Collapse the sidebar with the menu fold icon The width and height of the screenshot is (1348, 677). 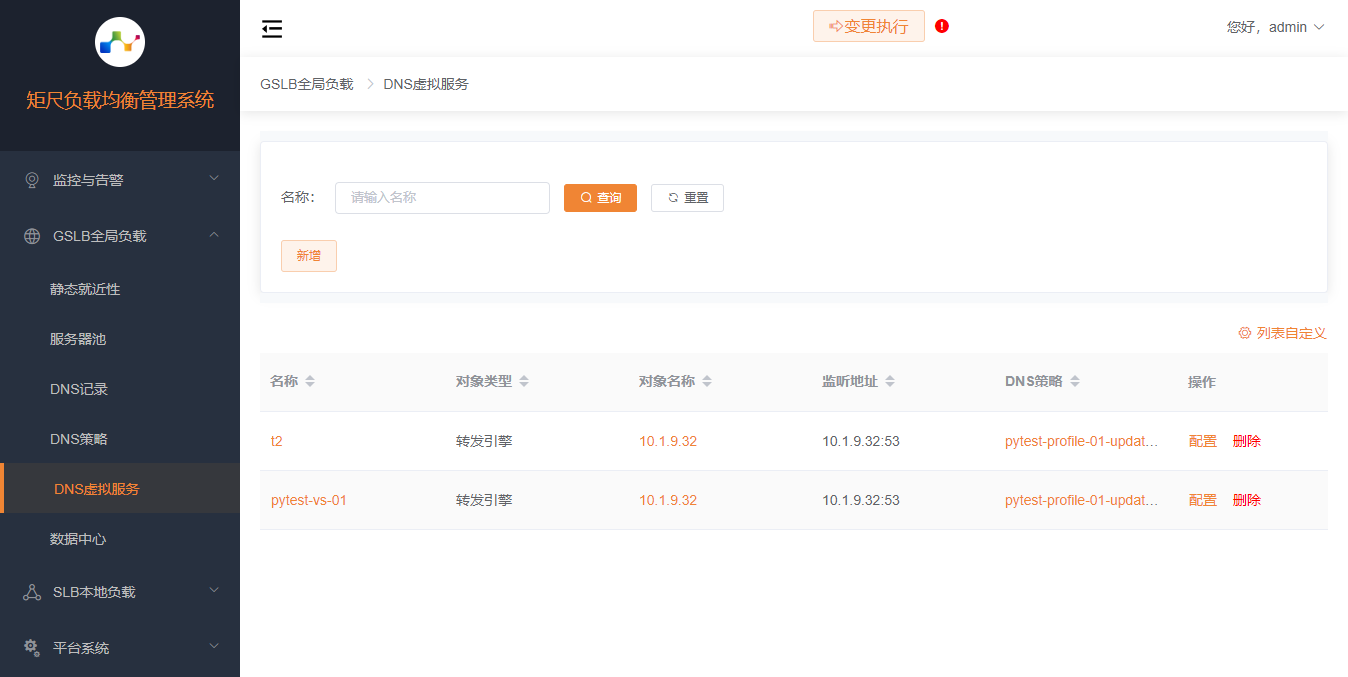click(x=272, y=29)
